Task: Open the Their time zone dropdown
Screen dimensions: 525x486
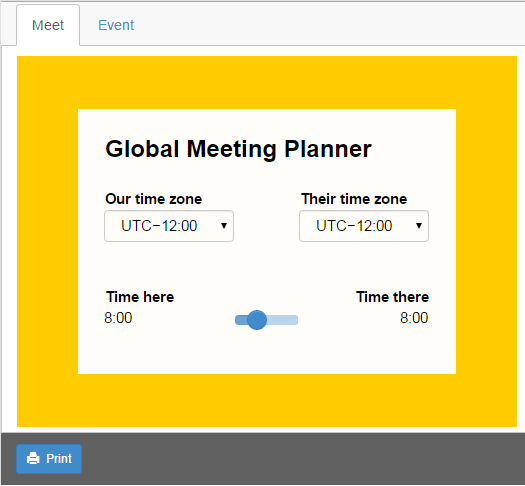Action: 364,226
